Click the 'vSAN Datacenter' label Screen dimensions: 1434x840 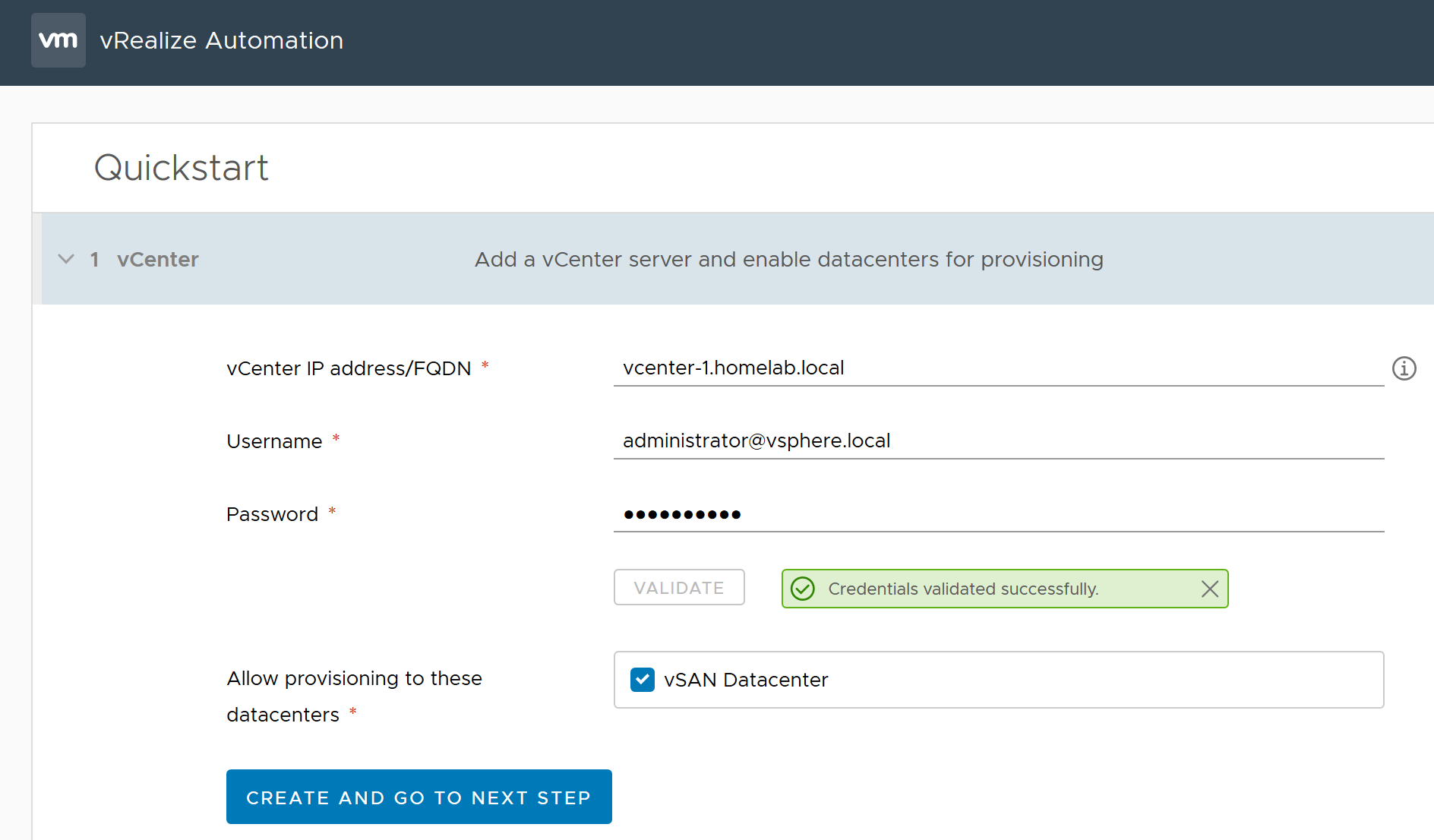(x=746, y=680)
